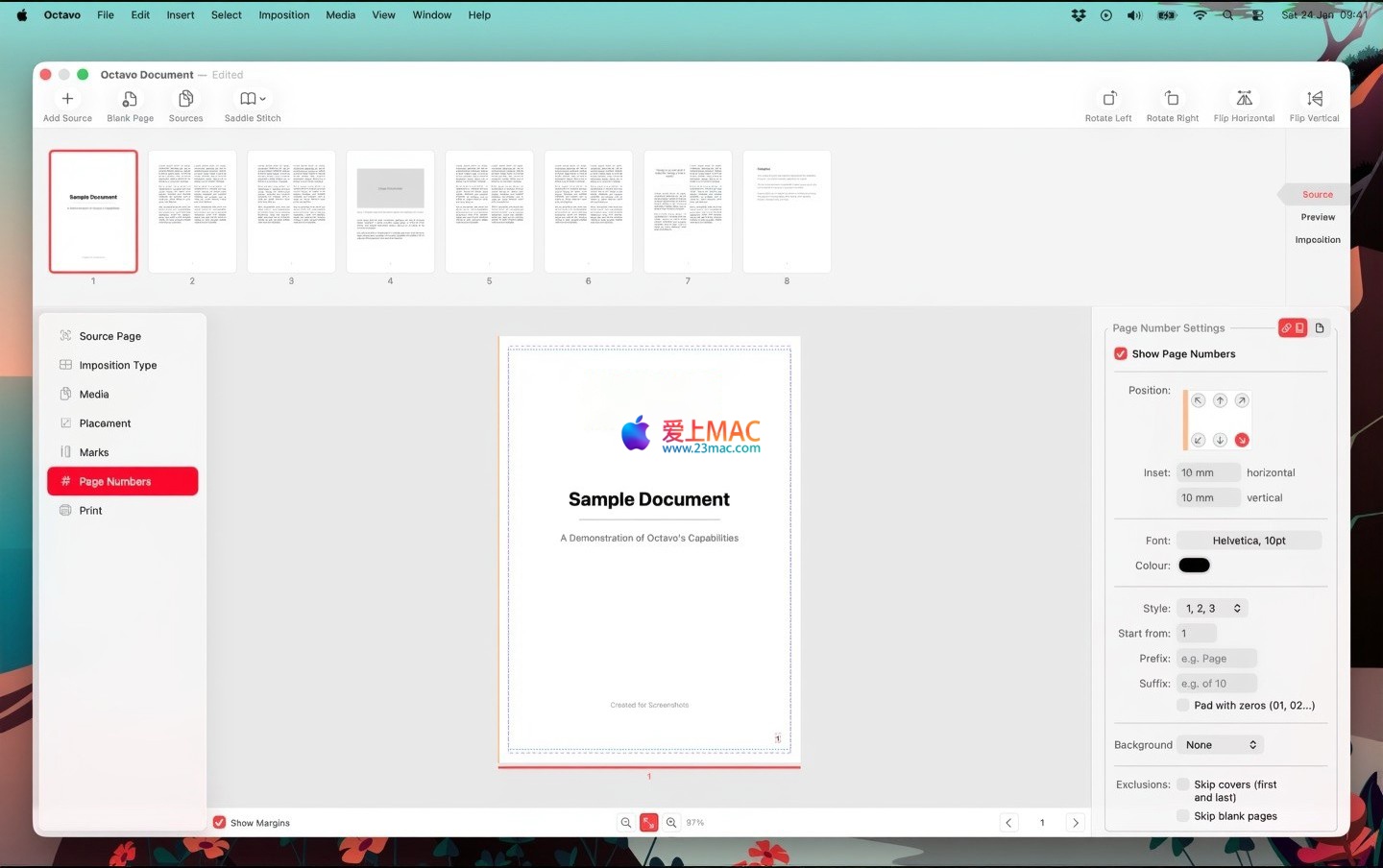Flip the page vertically
The height and width of the screenshot is (868, 1383).
tap(1314, 99)
